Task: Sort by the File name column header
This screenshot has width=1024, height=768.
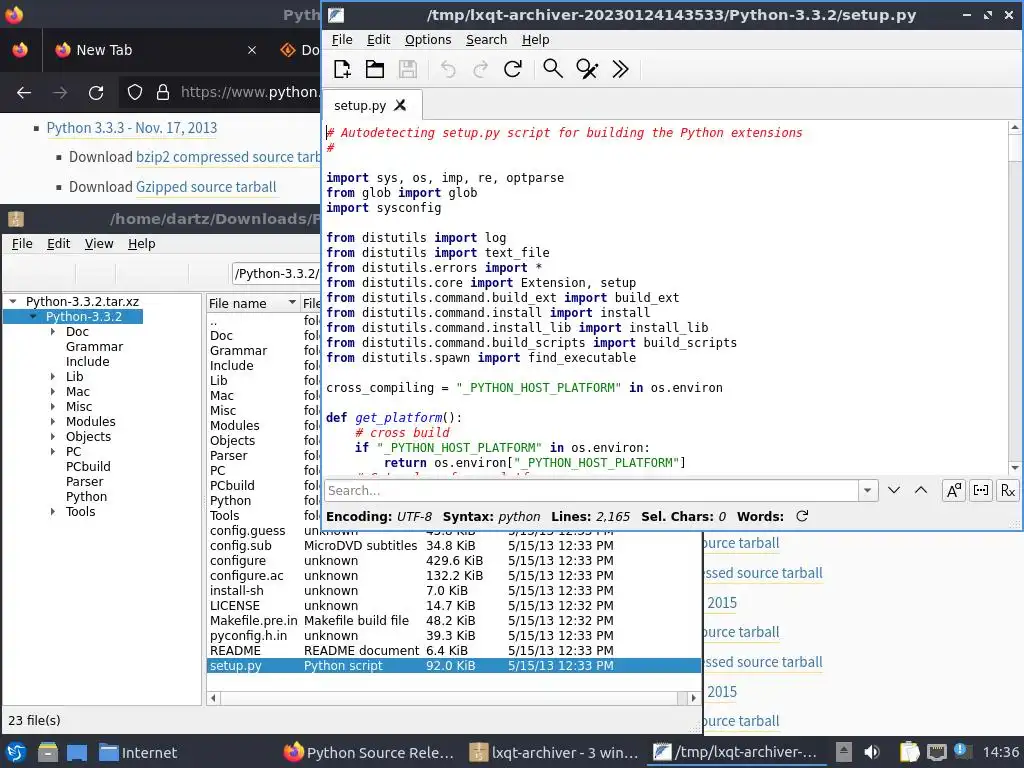Action: [253, 303]
